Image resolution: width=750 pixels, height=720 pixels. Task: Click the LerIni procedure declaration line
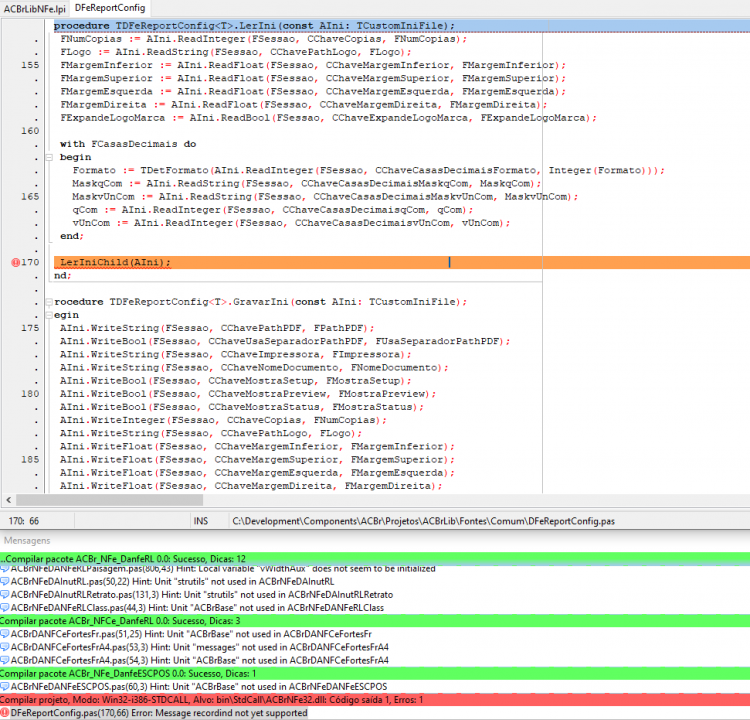click(402, 26)
